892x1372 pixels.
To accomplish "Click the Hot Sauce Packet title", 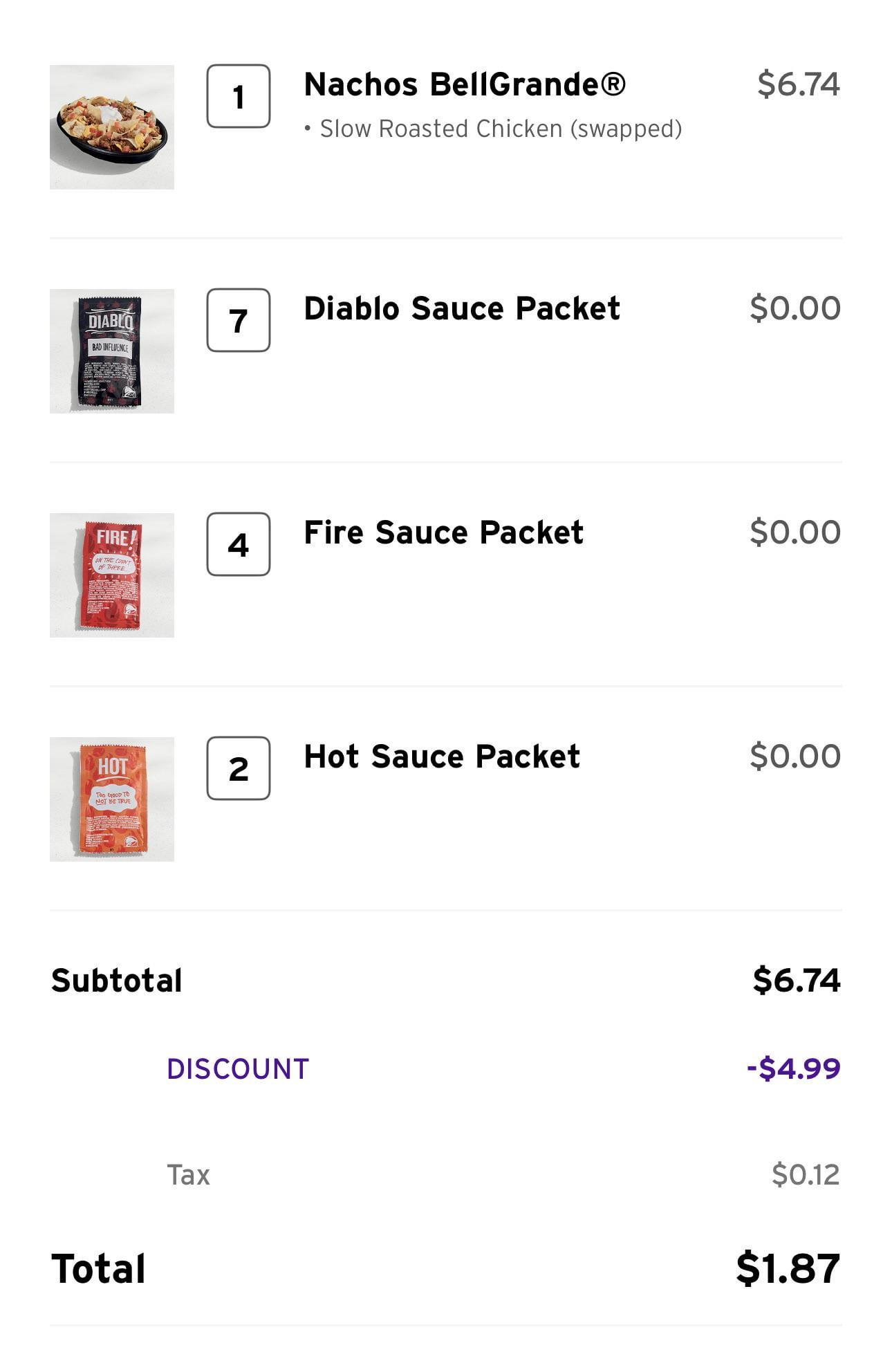I will click(442, 757).
